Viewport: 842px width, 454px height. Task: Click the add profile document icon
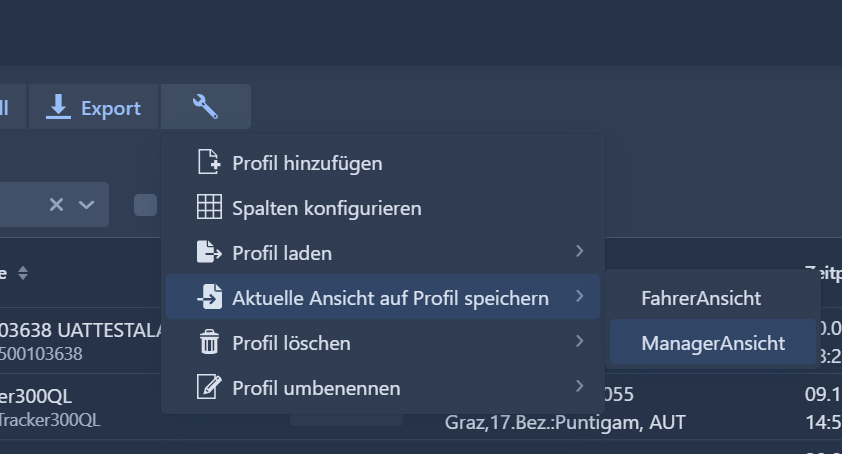coord(208,162)
